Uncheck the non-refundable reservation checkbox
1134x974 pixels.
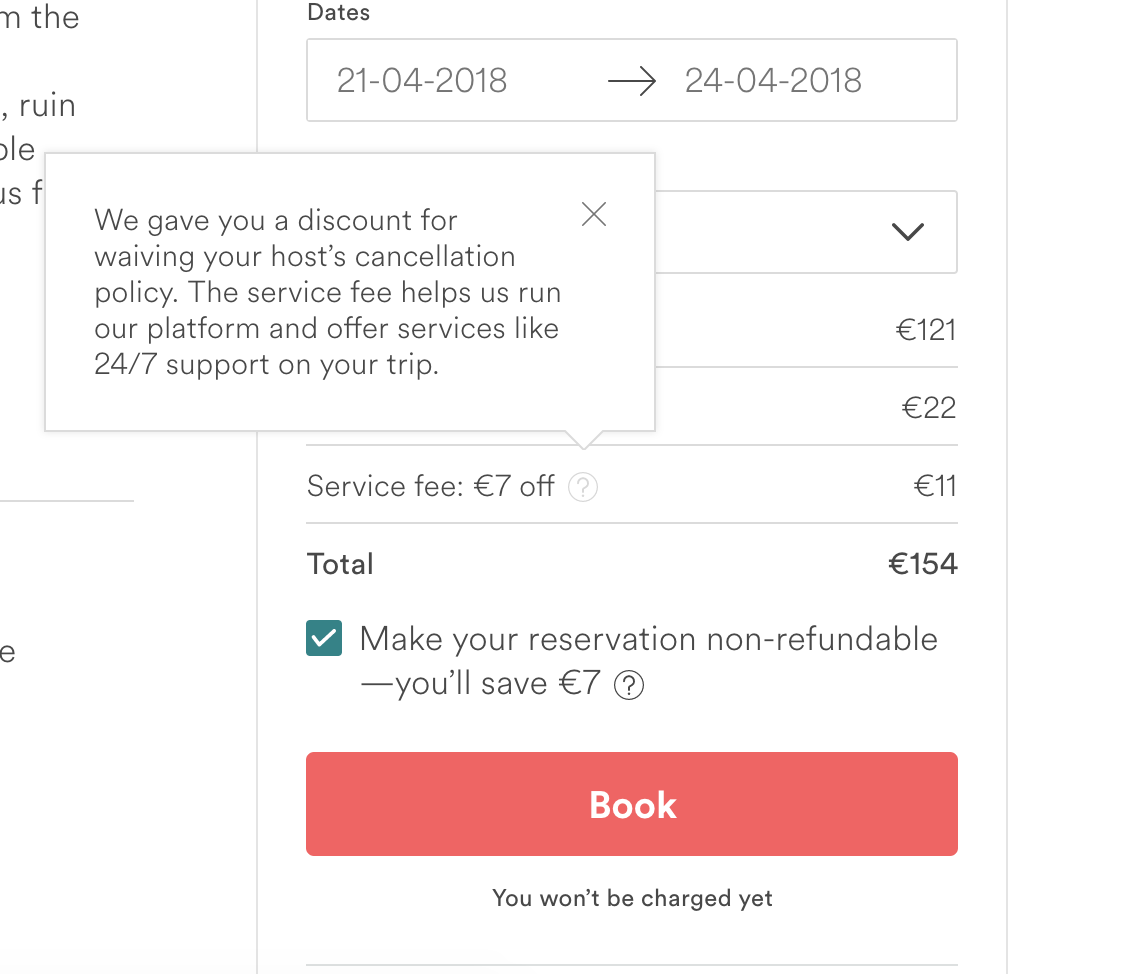tap(324, 639)
